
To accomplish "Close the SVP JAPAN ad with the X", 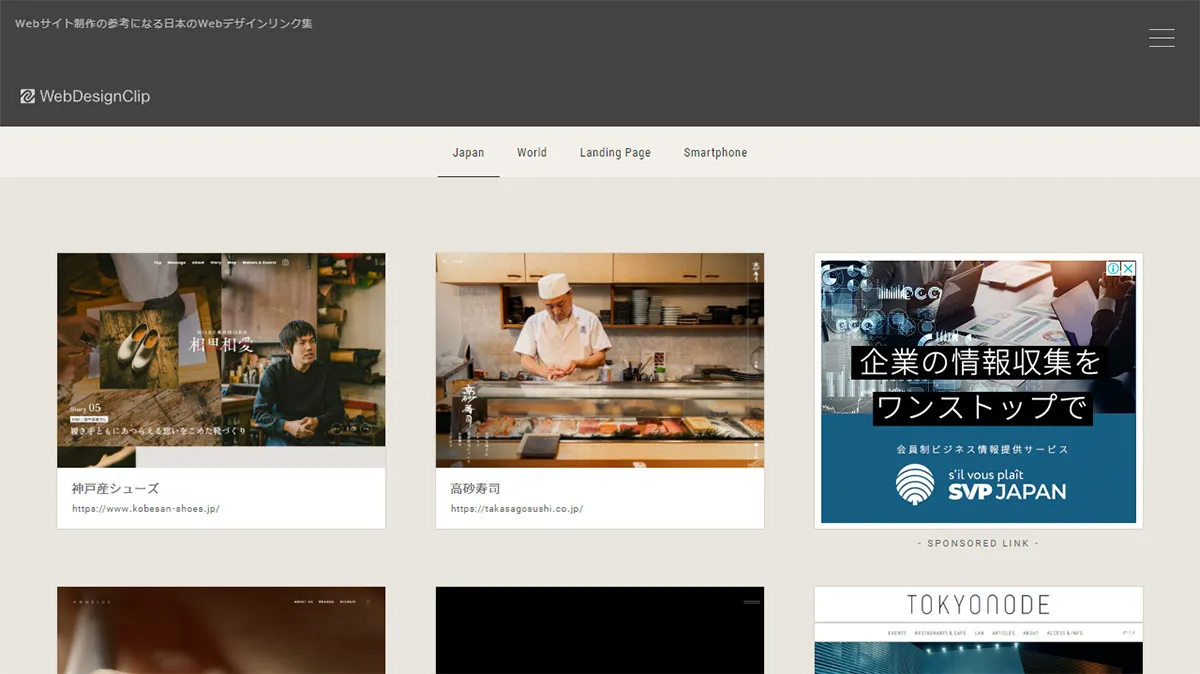I will pyautogui.click(x=1128, y=268).
